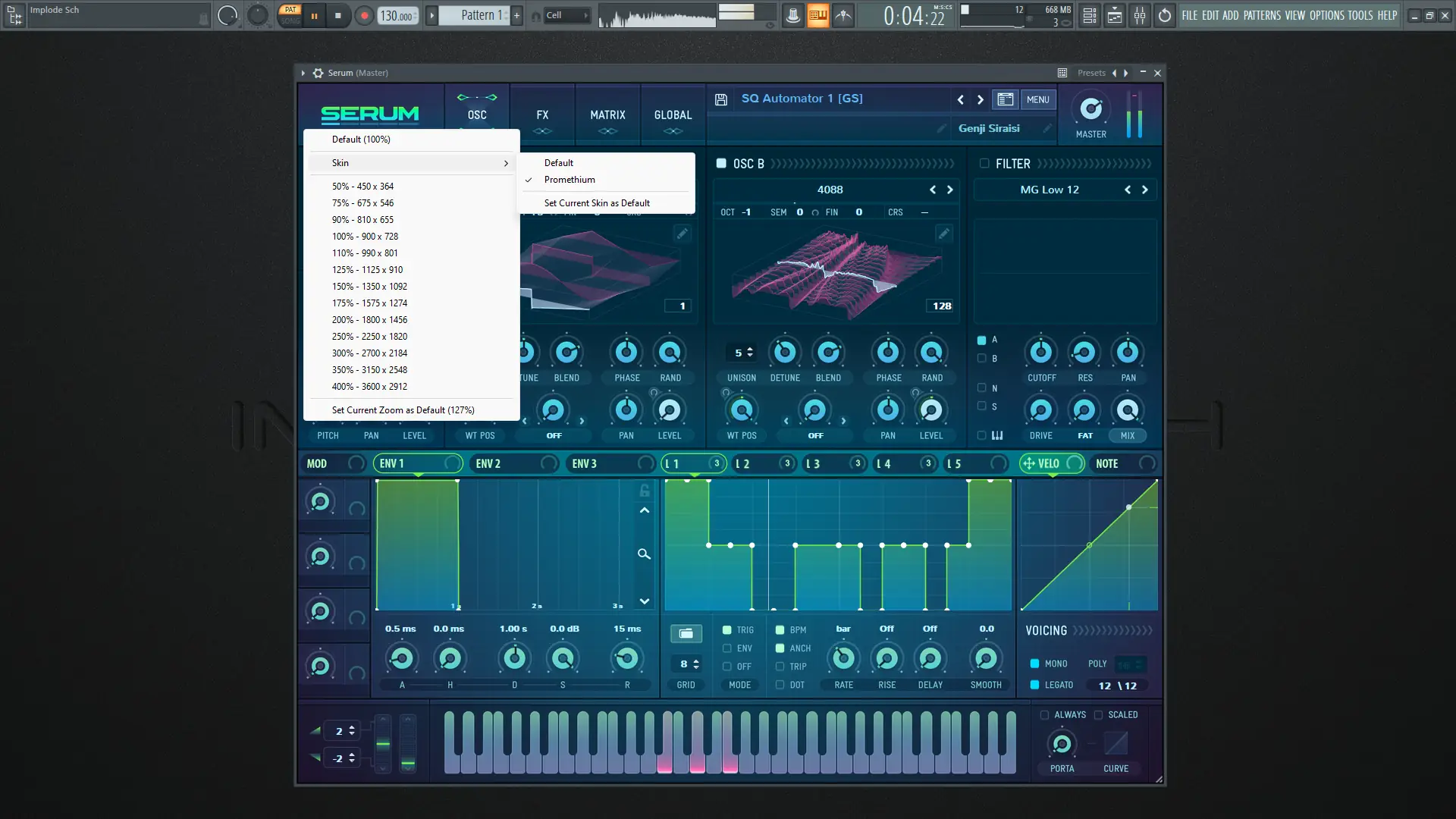Screen dimensions: 1456x819
Task: Toggle LEGATO in the Voicing panel
Action: (1036, 684)
